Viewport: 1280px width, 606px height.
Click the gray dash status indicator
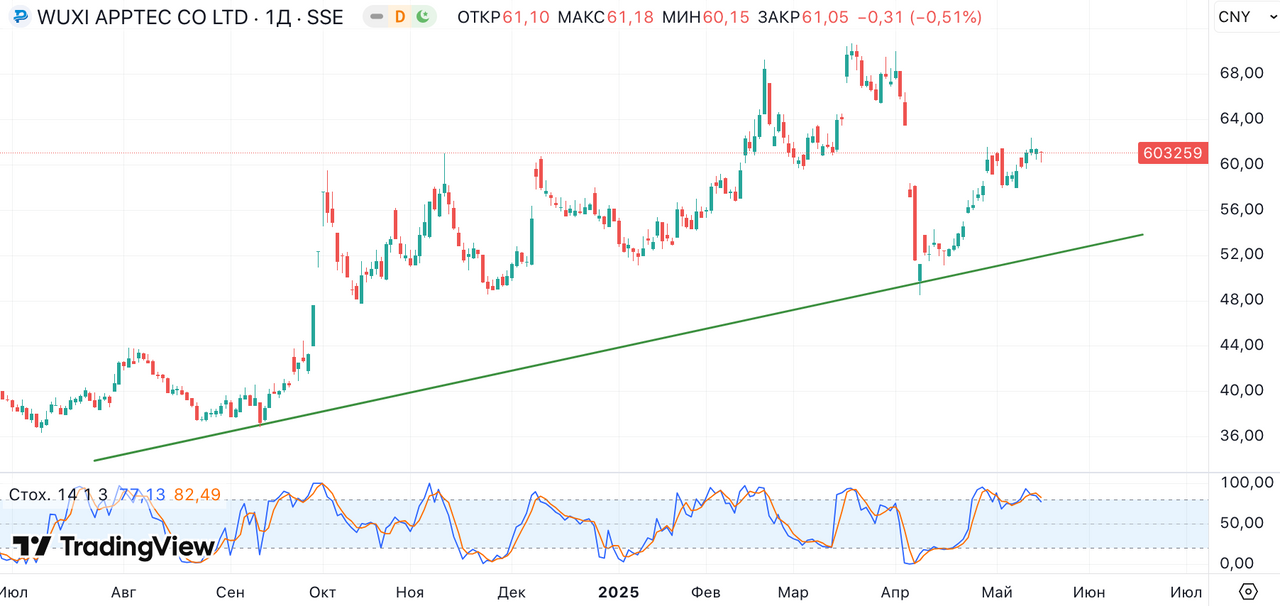376,17
